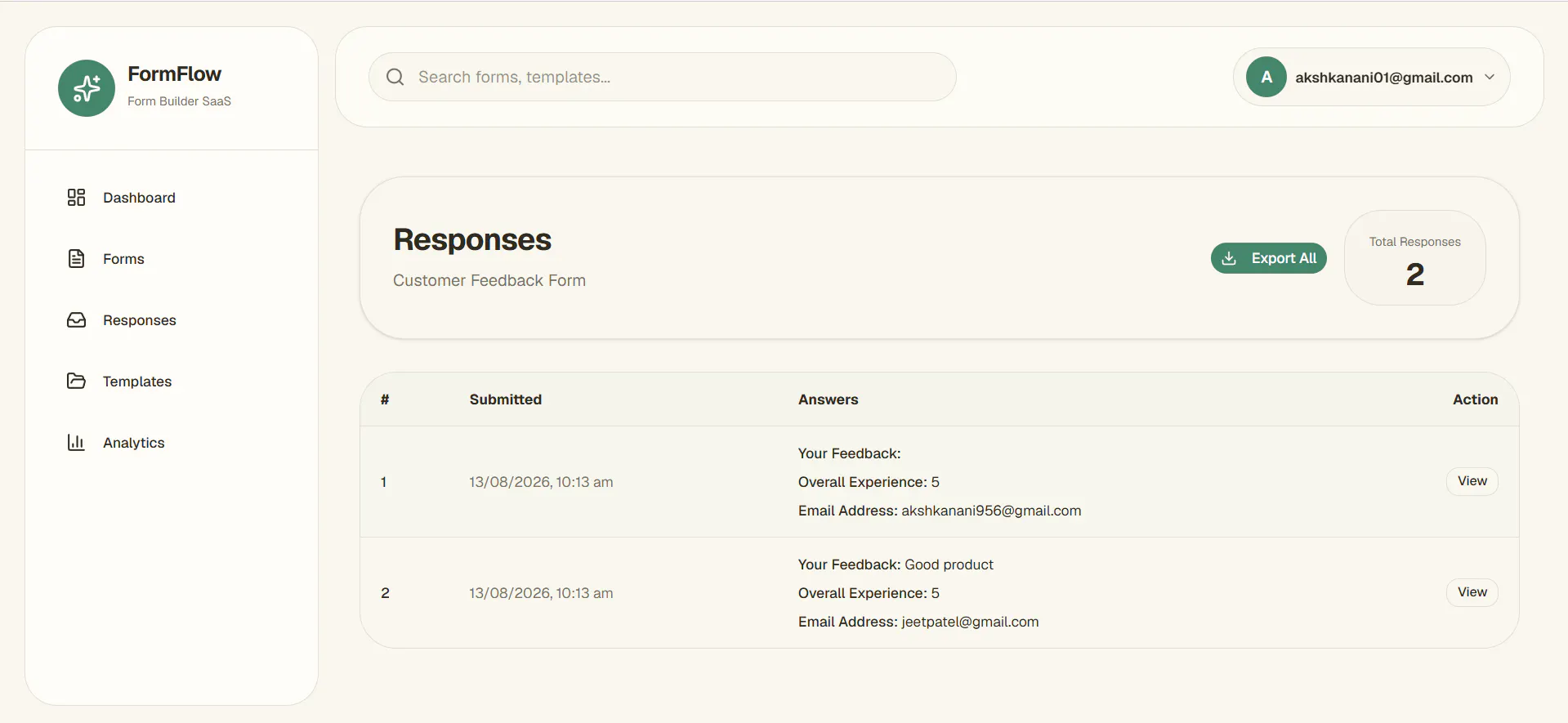The width and height of the screenshot is (1568, 723).
Task: Click the jeetpatel@gmail.com email answer
Action: [970, 622]
